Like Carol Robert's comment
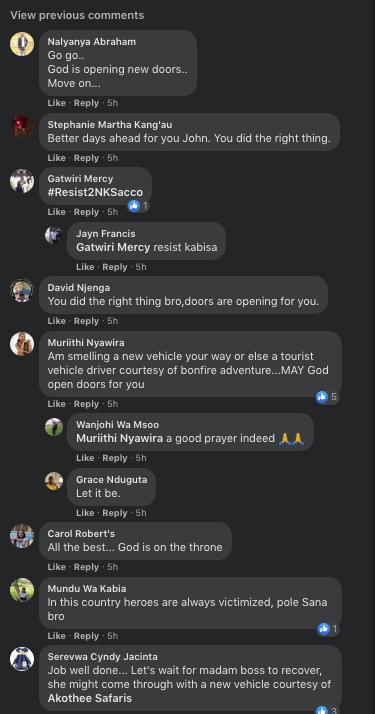 click(x=56, y=567)
